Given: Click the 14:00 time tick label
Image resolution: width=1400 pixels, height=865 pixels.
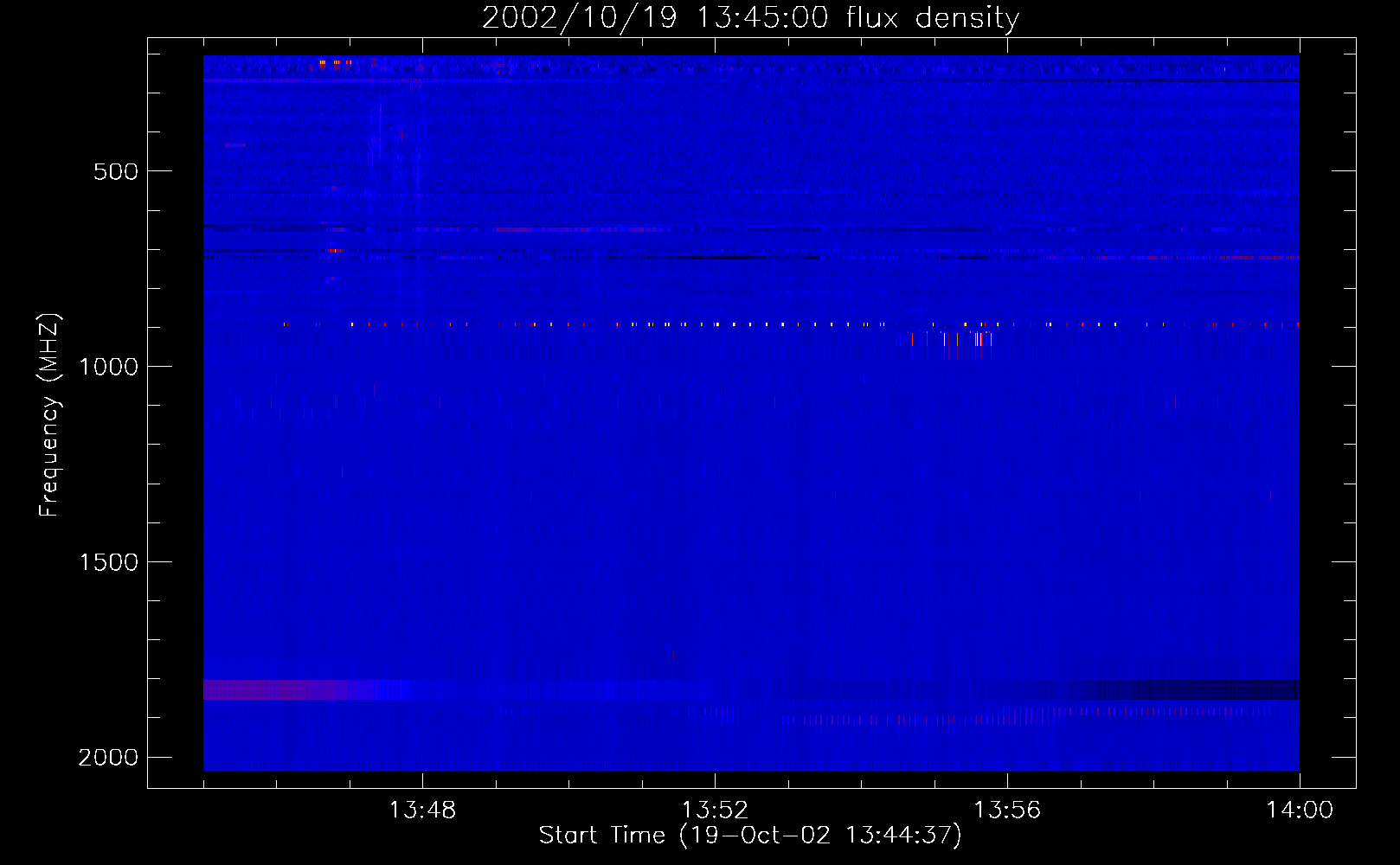Looking at the screenshot, I should (x=1300, y=811).
